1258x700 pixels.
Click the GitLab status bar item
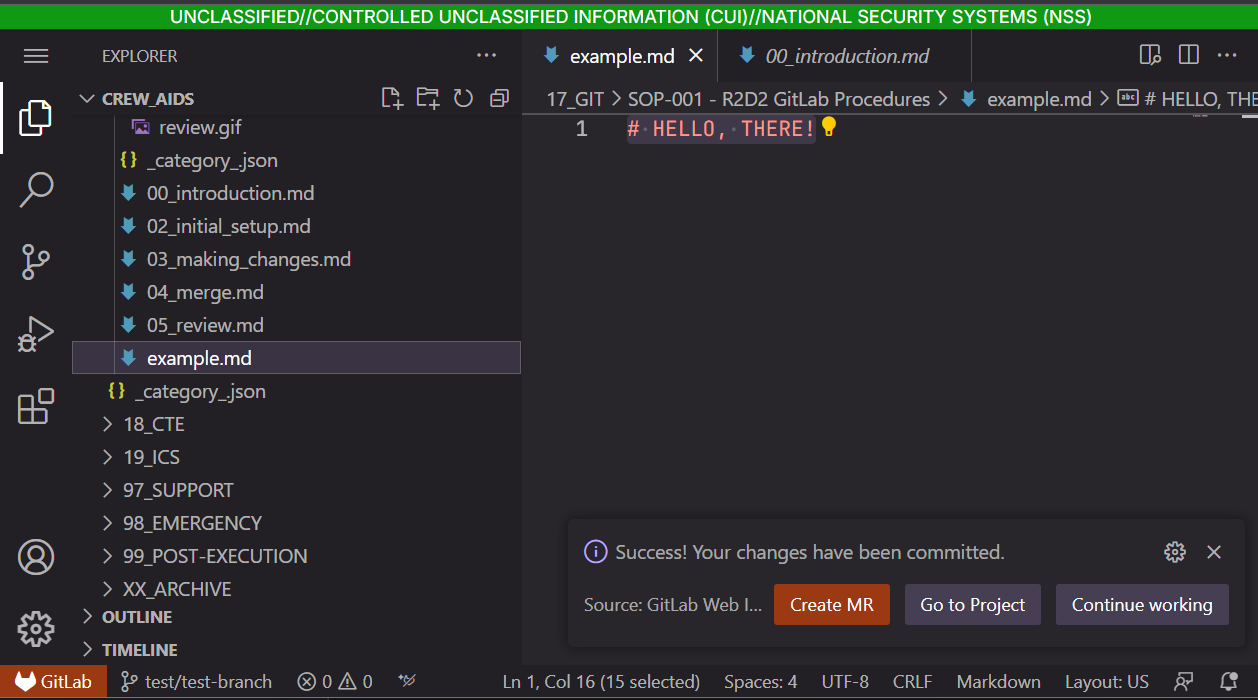click(53, 682)
